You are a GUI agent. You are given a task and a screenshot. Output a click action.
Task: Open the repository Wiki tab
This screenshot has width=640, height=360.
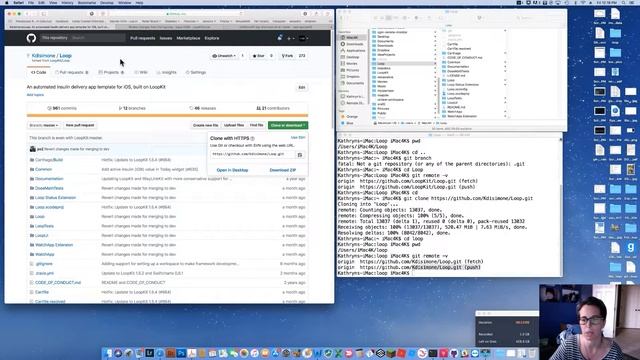tap(141, 72)
